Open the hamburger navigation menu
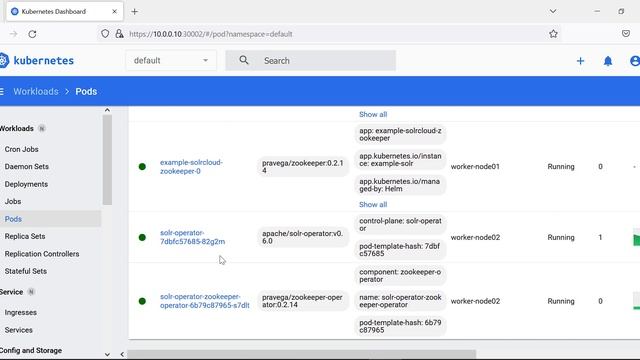The image size is (640, 360). tap(2, 91)
